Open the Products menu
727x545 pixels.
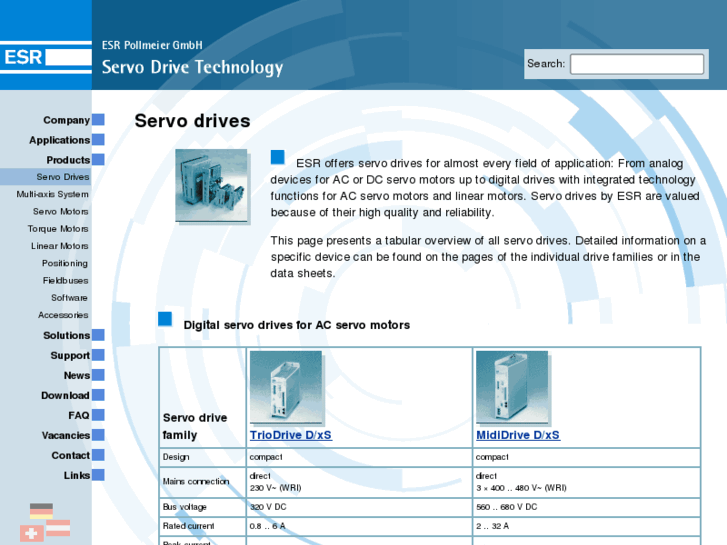tap(68, 160)
